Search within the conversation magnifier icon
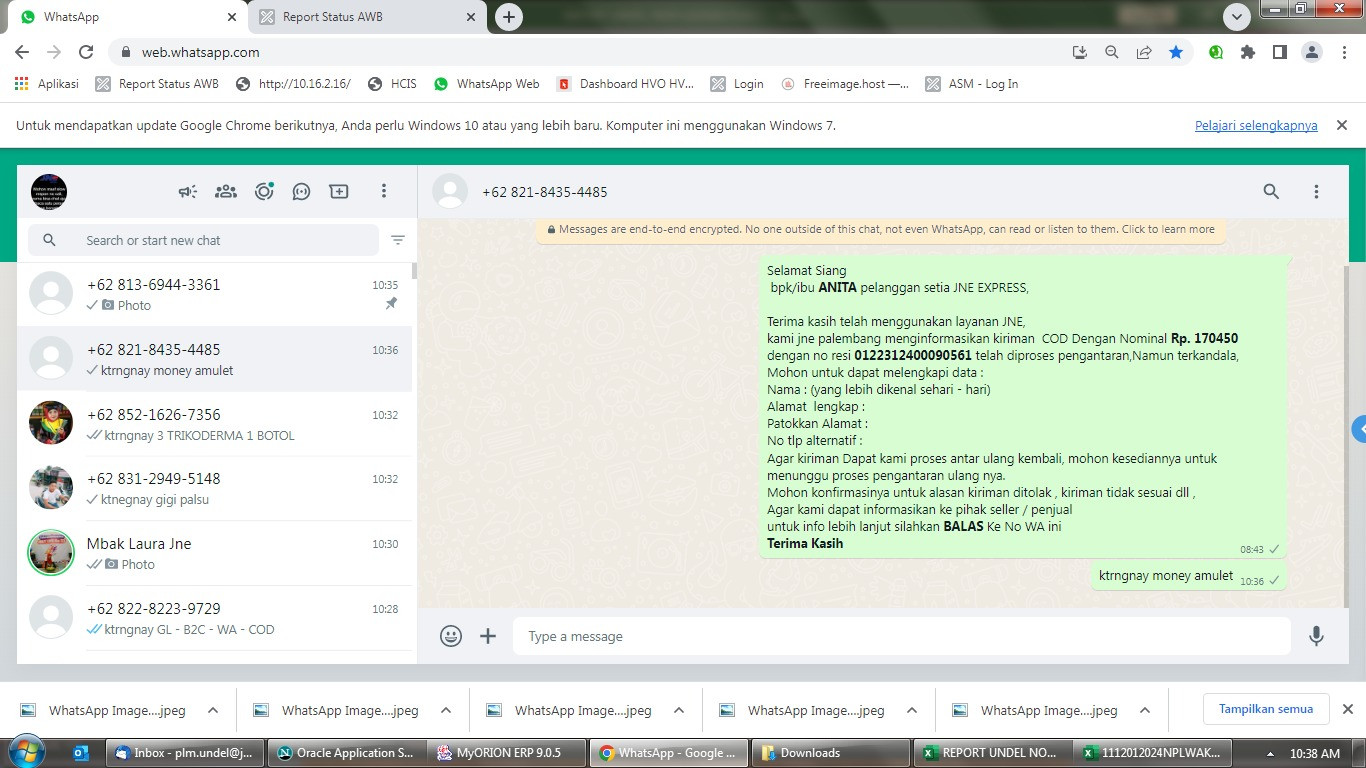 click(x=1271, y=191)
